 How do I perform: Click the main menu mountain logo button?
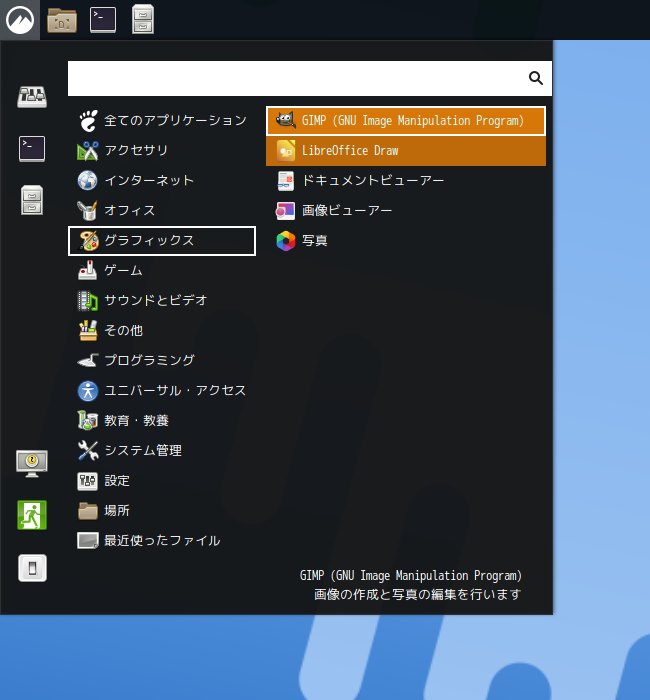point(20,20)
